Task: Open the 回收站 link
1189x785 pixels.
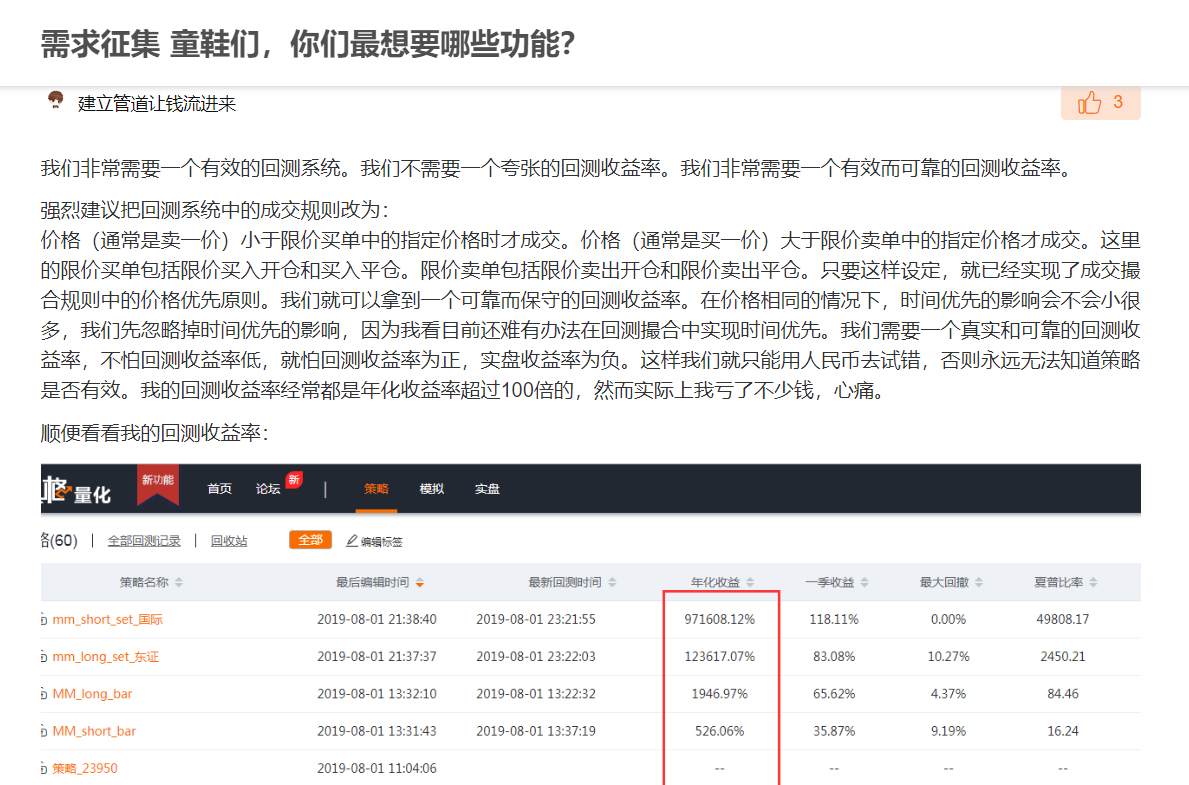Action: point(229,541)
